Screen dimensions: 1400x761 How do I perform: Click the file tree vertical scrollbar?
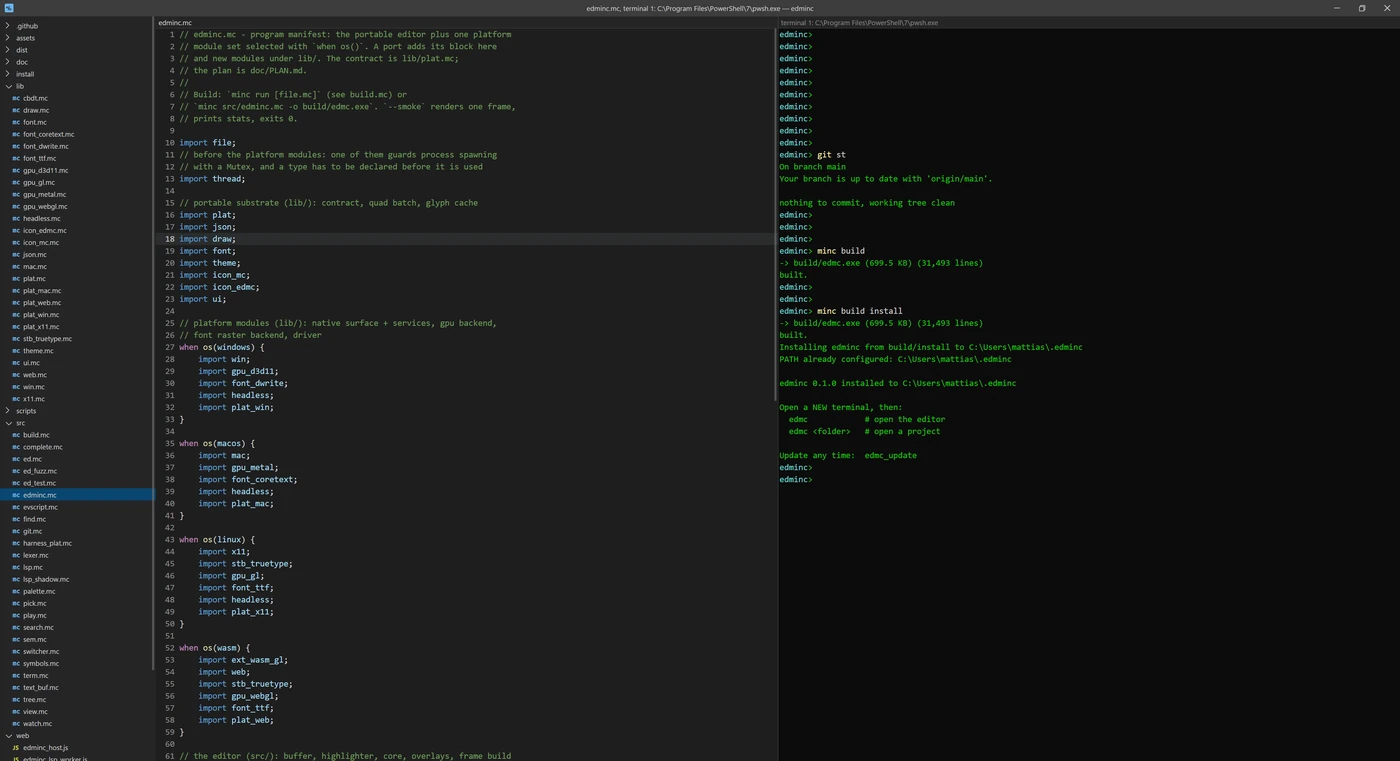(x=155, y=345)
